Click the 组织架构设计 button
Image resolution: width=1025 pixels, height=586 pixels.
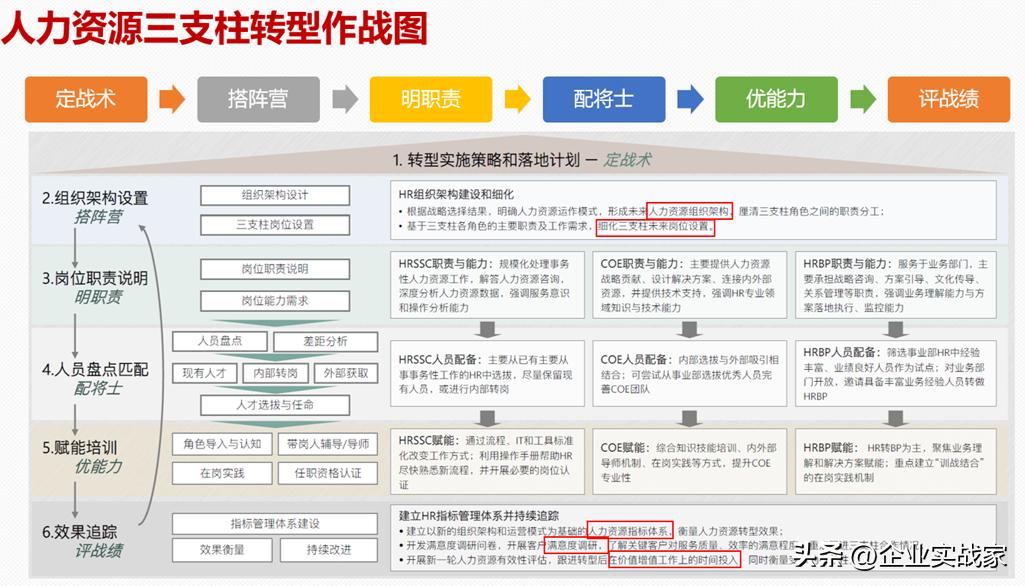(274, 195)
